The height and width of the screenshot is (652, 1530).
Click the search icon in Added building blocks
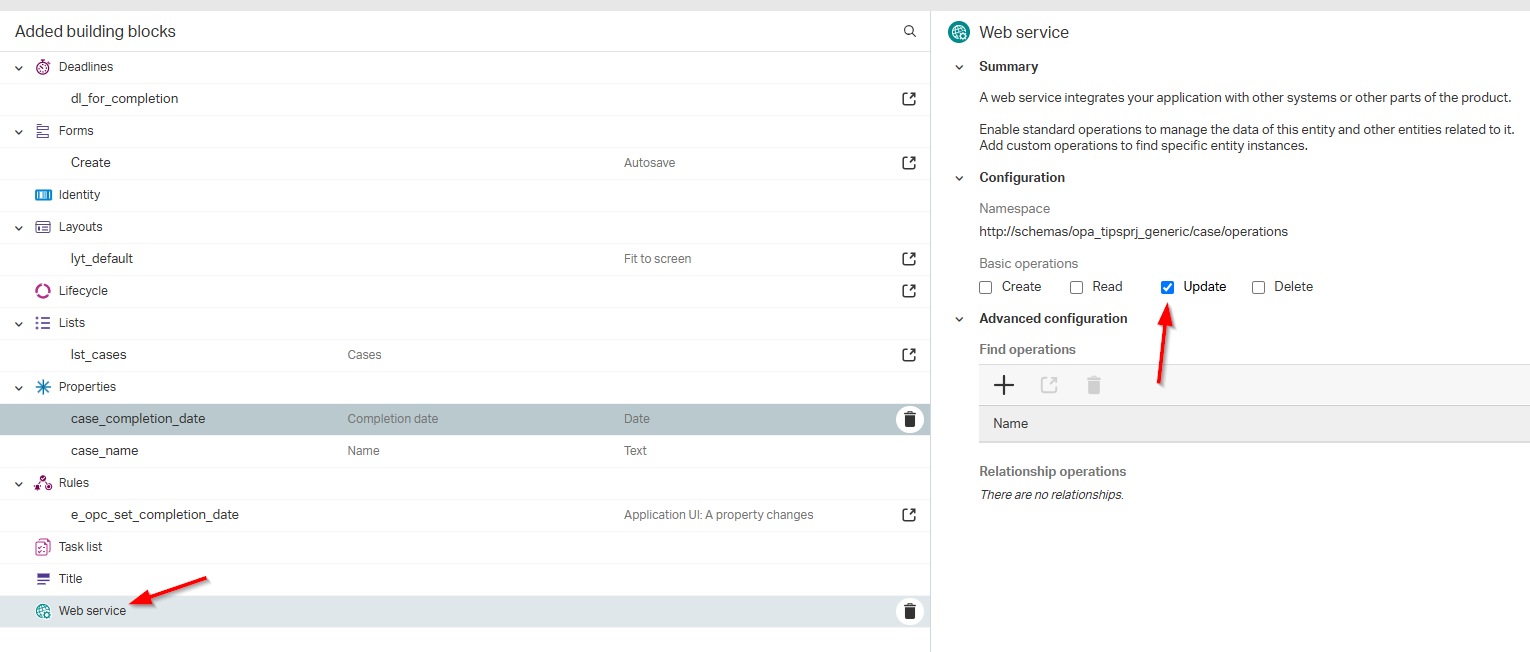[x=910, y=31]
